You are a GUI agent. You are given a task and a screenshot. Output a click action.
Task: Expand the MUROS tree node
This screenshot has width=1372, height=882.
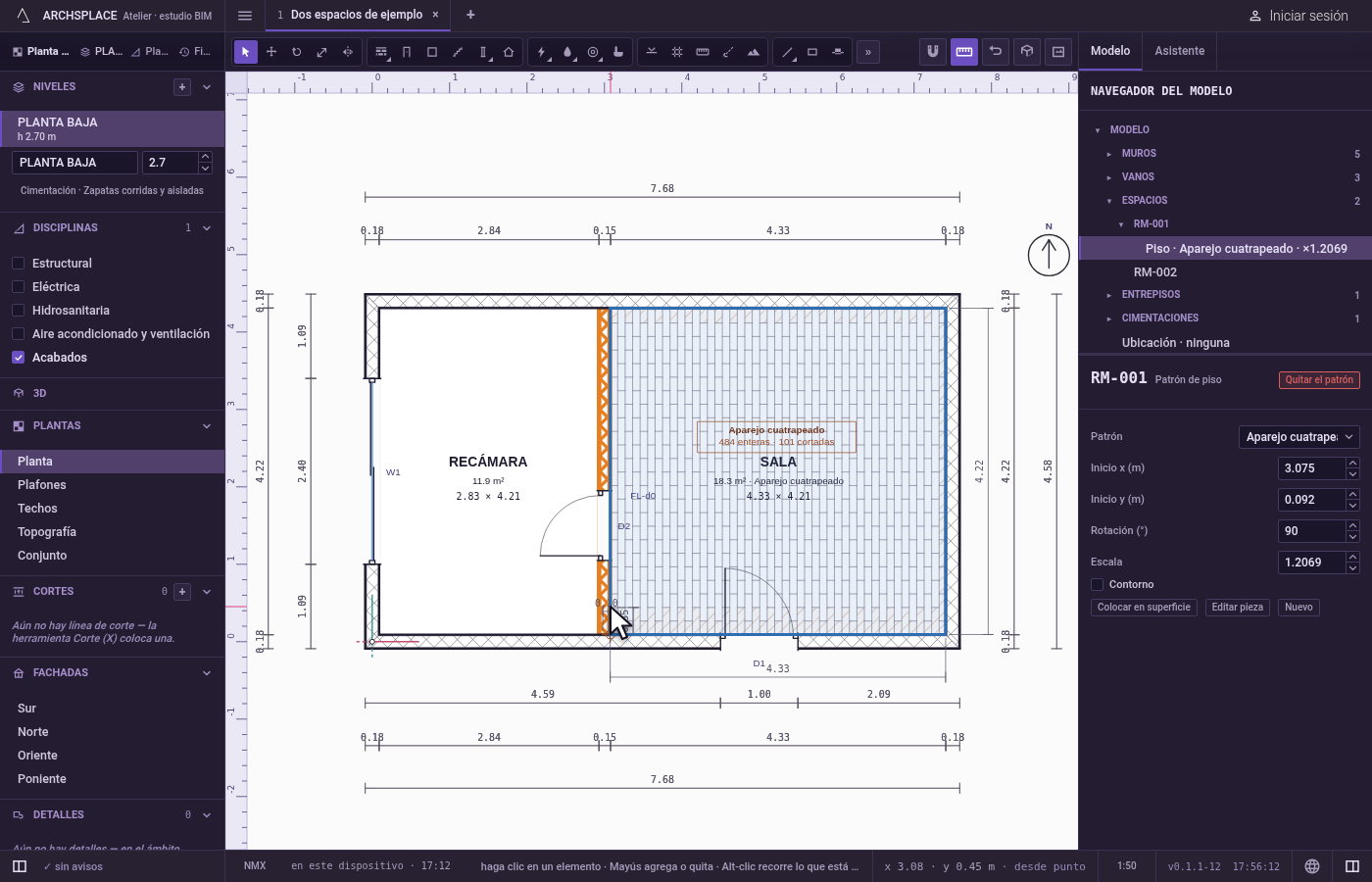click(1109, 154)
